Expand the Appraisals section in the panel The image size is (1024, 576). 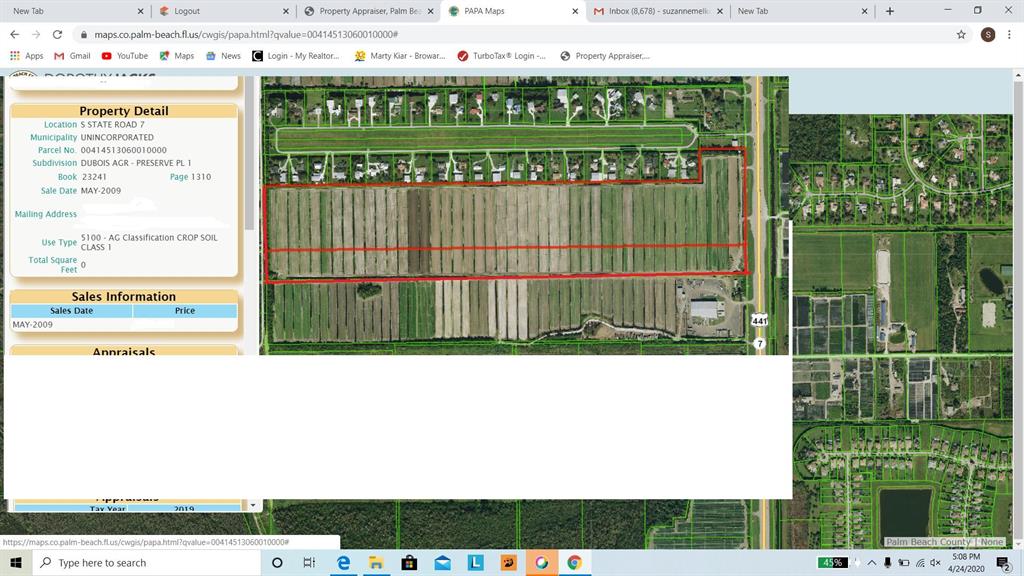(x=122, y=351)
